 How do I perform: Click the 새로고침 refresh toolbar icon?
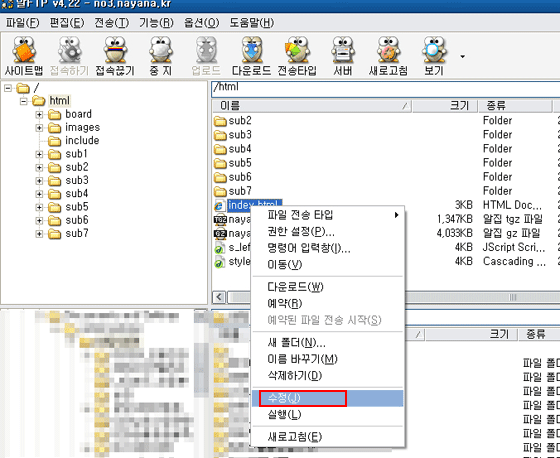click(x=388, y=56)
